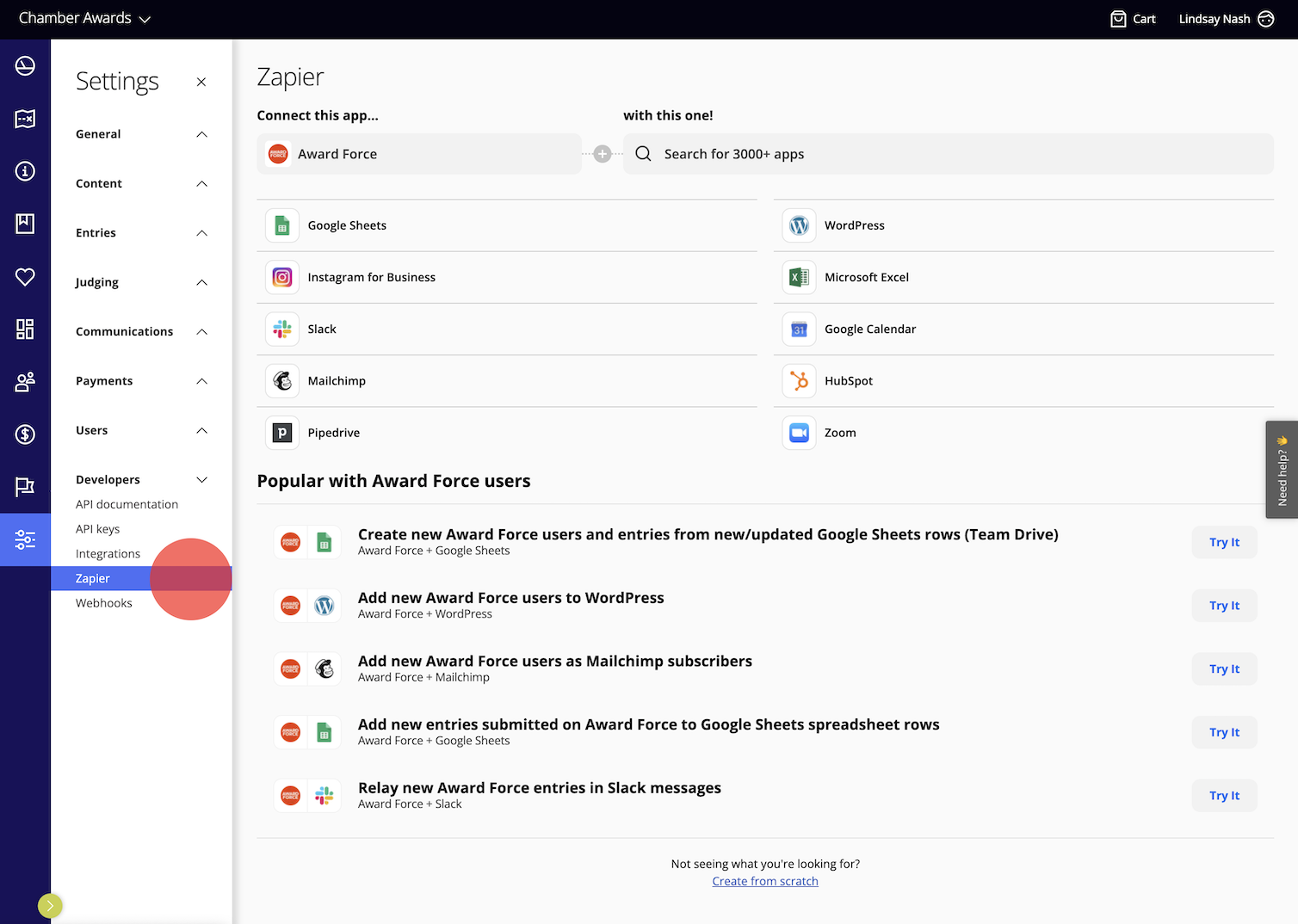Open the dollar sign payments icon
The height and width of the screenshot is (924, 1298).
pos(25,434)
